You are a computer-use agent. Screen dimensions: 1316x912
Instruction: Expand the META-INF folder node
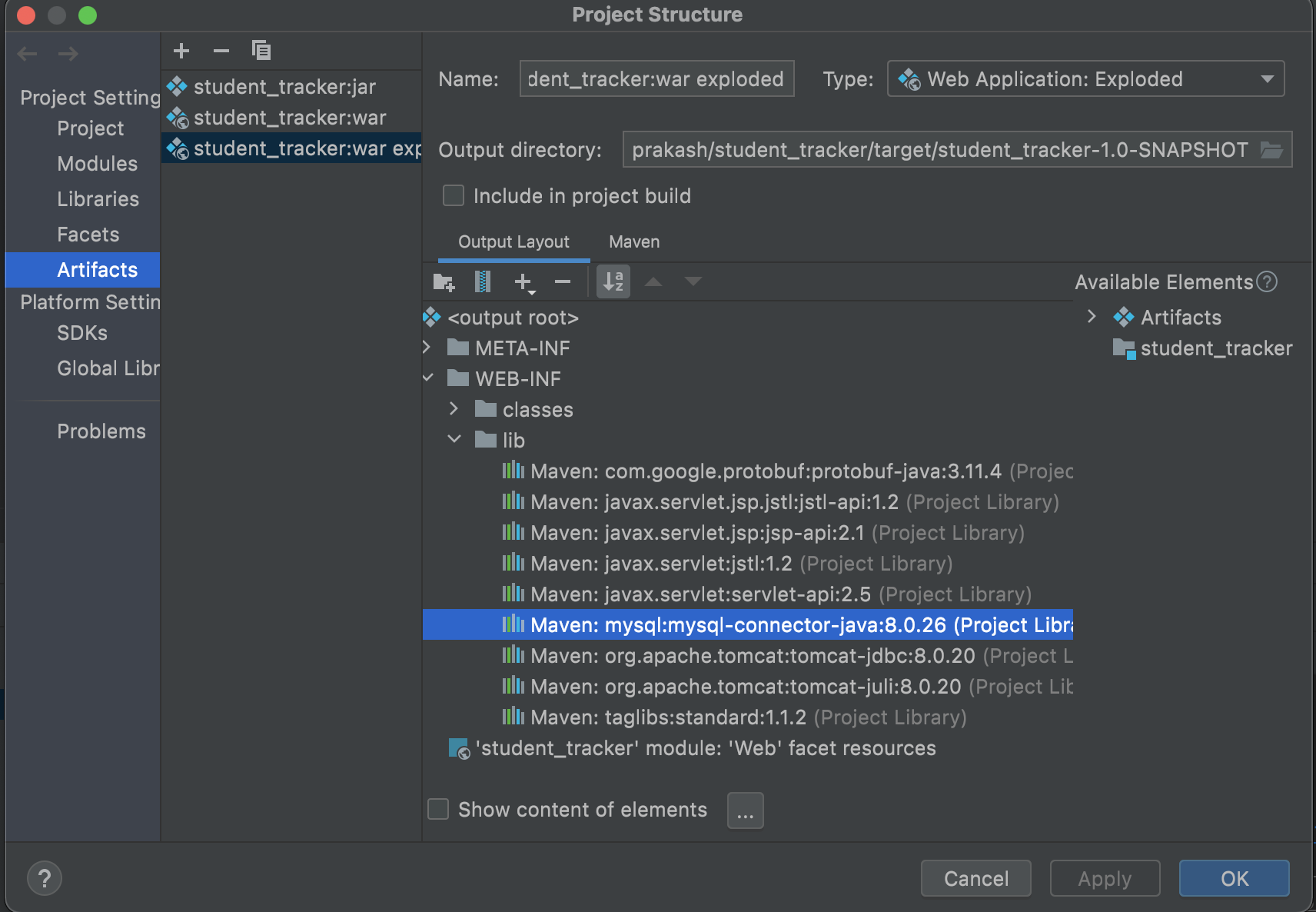coord(427,348)
